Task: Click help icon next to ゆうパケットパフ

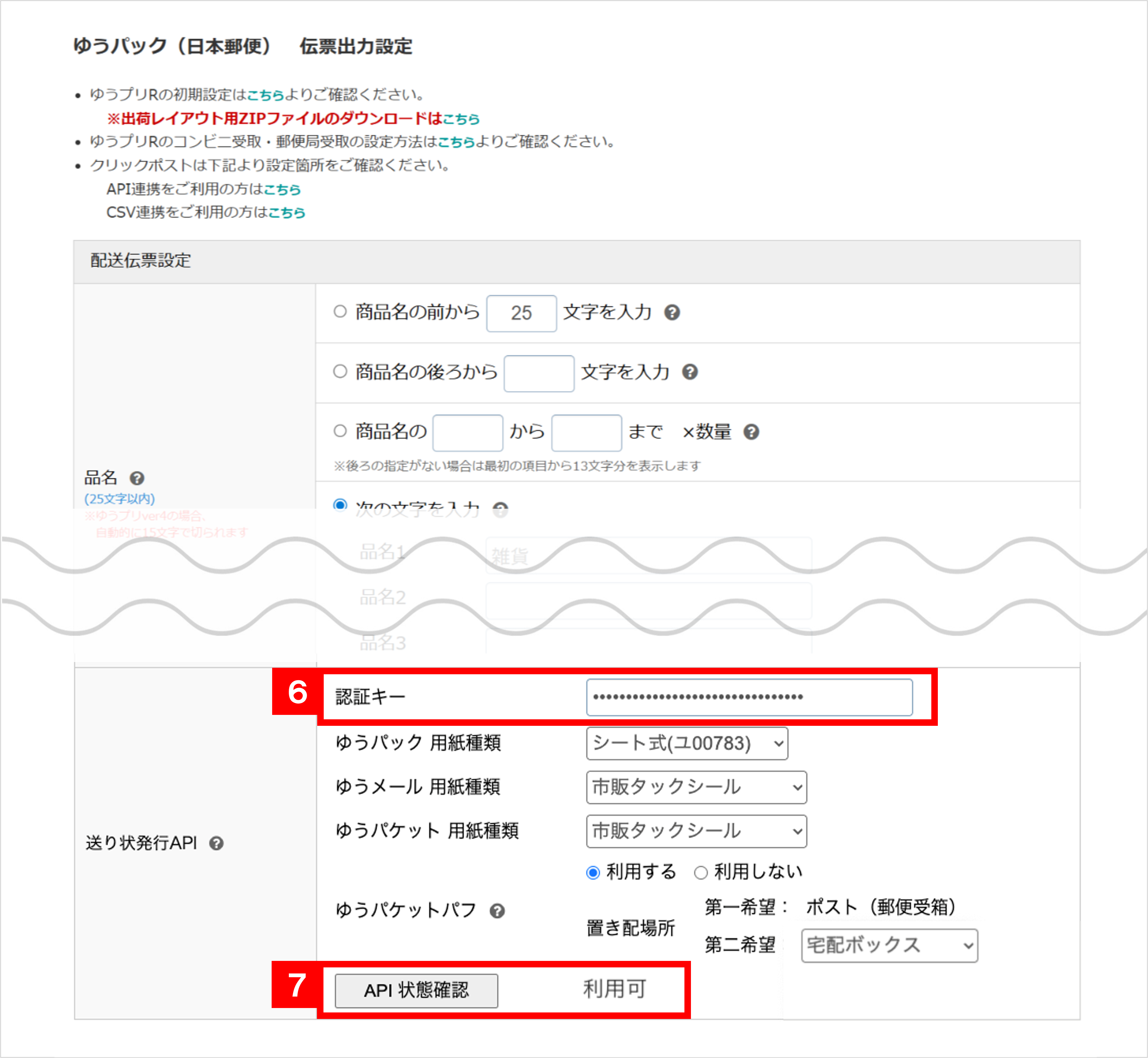Action: (x=497, y=911)
